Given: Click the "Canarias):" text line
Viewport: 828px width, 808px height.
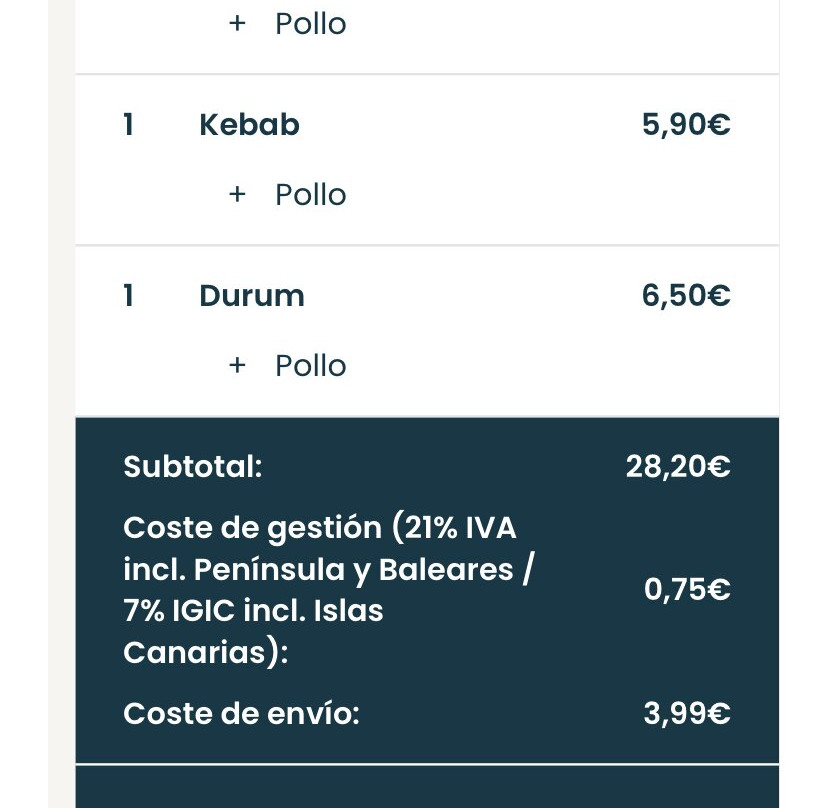Looking at the screenshot, I should pyautogui.click(x=206, y=653).
